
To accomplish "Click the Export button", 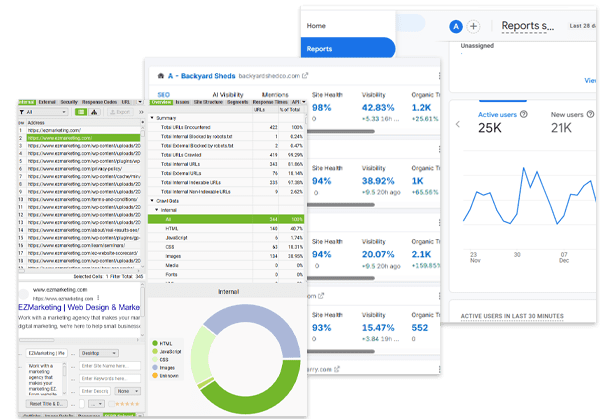I will tap(120, 112).
